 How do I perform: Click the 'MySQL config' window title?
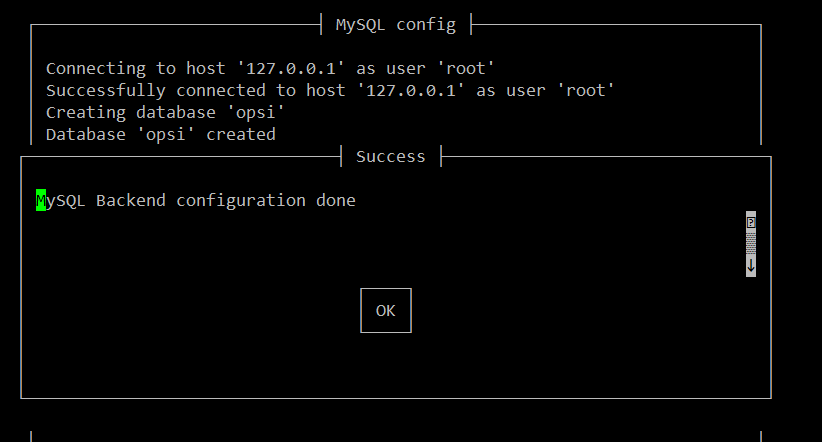396,25
